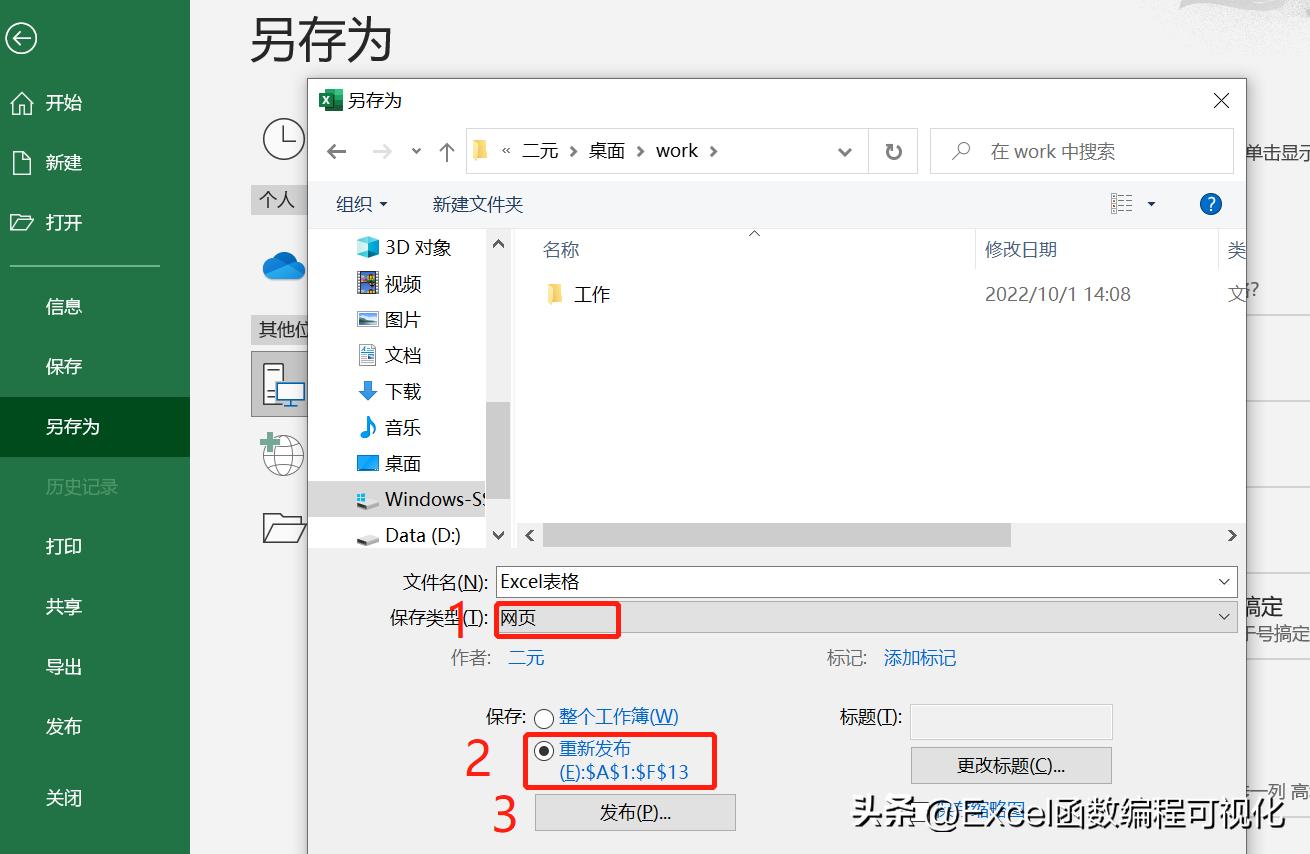Click the up-one-level arrow icon
Image resolution: width=1310 pixels, height=854 pixels.
[446, 150]
